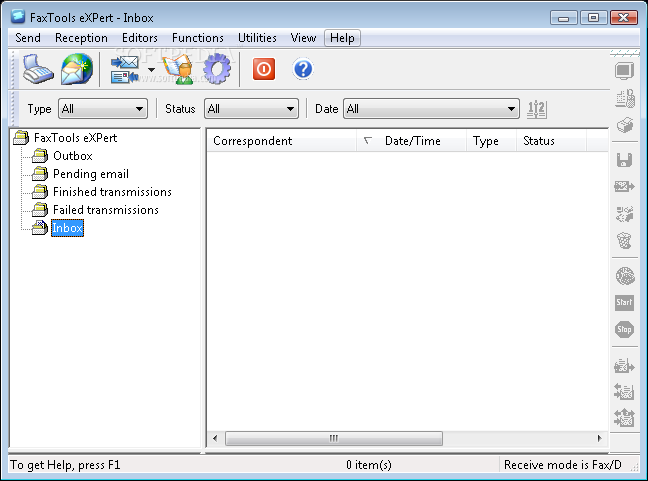Viewport: 648px width, 481px height.
Task: Click the Stop sign icon
Action: tap(624, 329)
